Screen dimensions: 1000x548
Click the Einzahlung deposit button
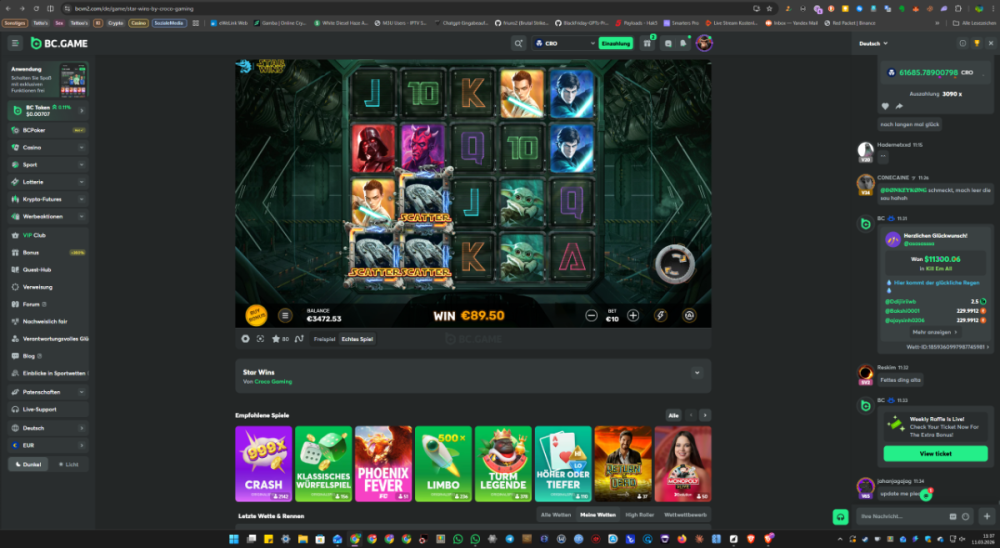pyautogui.click(x=615, y=43)
